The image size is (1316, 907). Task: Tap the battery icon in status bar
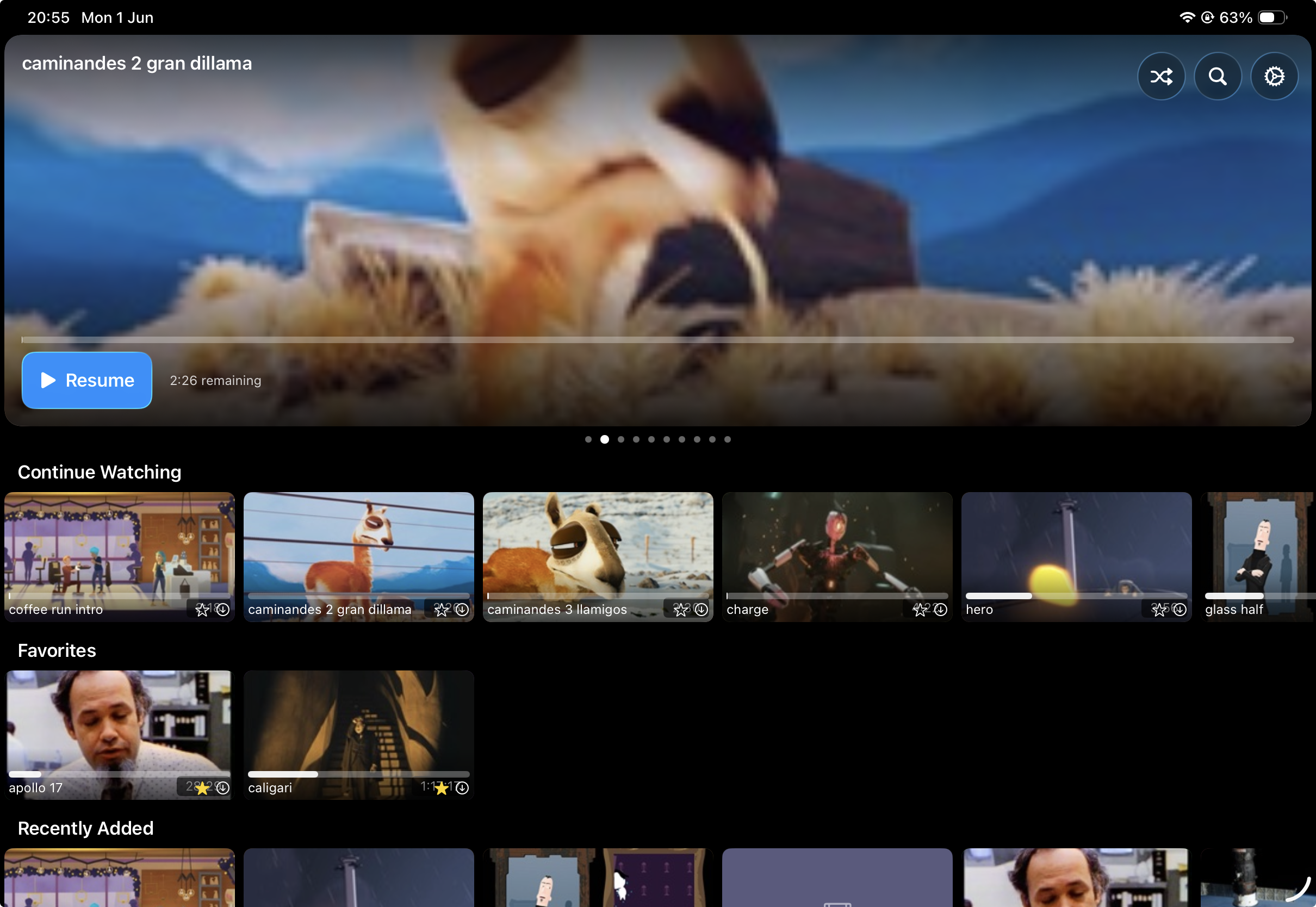tap(1272, 17)
